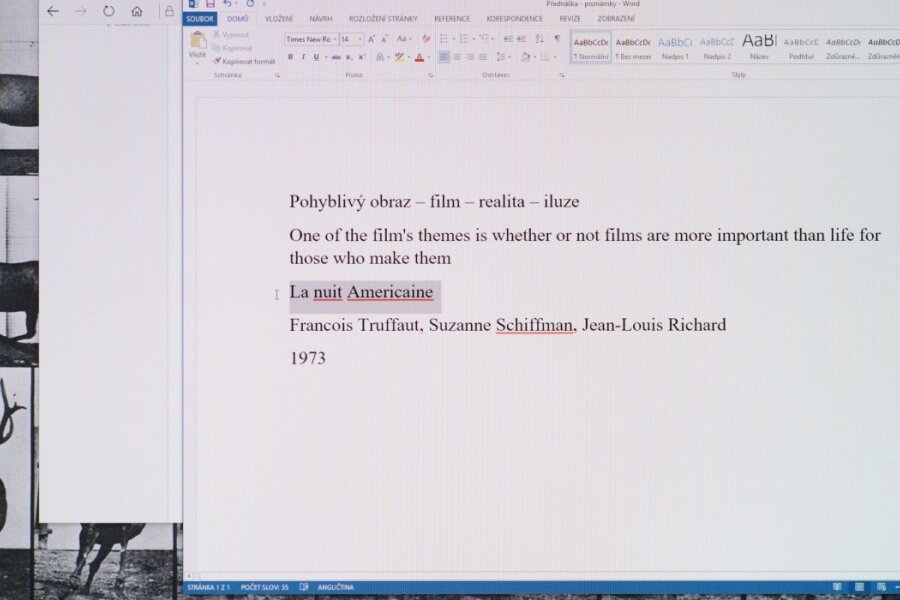Click the Save icon in quick access toolbar

210,4
